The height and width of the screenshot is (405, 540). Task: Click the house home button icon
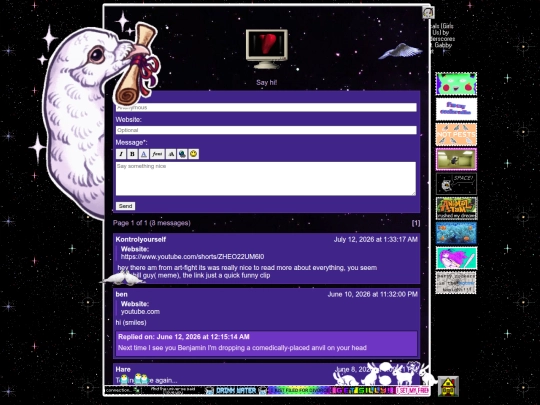[448, 386]
